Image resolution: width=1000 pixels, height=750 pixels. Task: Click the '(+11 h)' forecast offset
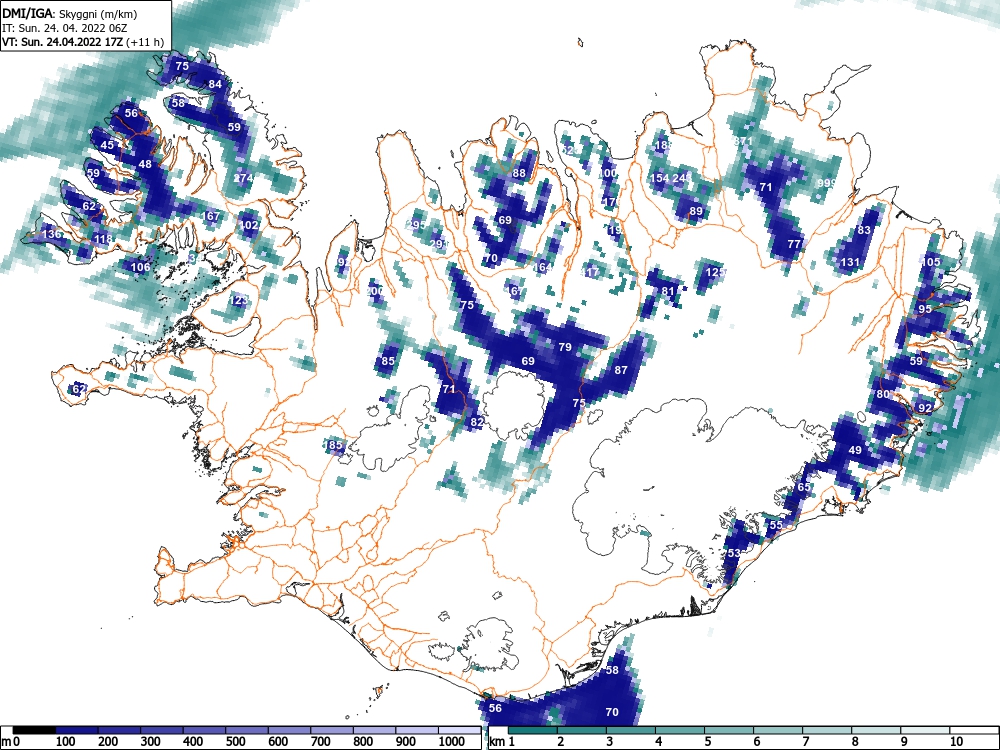click(145, 42)
